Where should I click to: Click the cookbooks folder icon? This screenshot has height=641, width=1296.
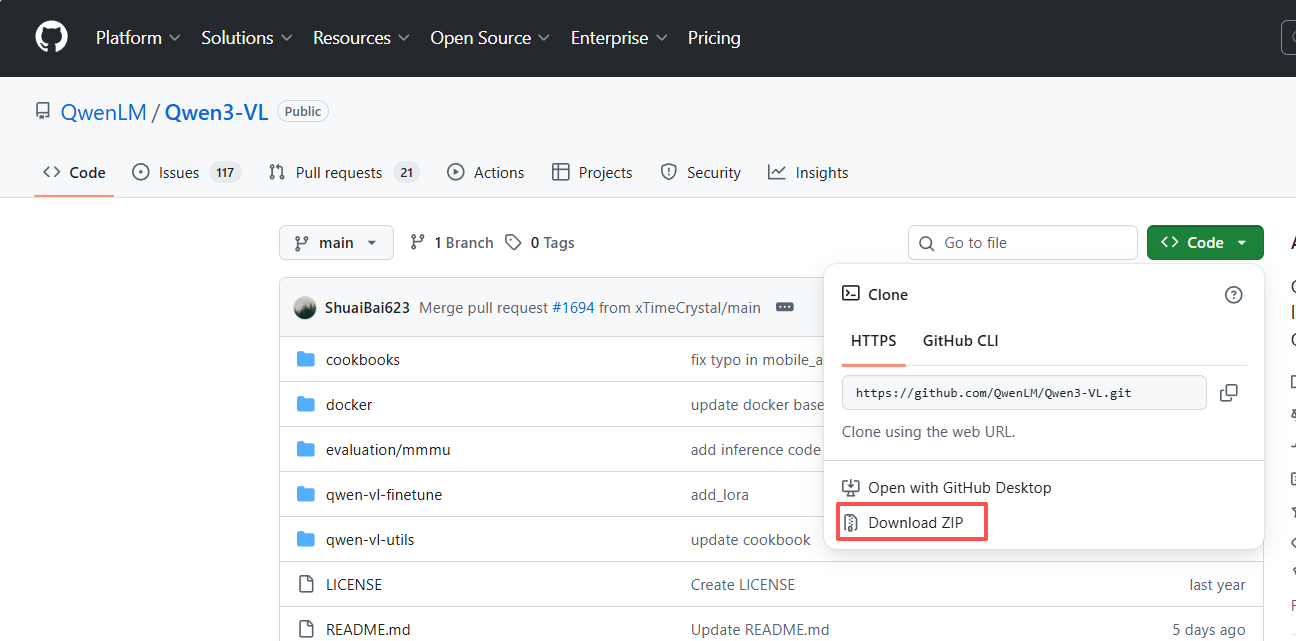(x=306, y=359)
